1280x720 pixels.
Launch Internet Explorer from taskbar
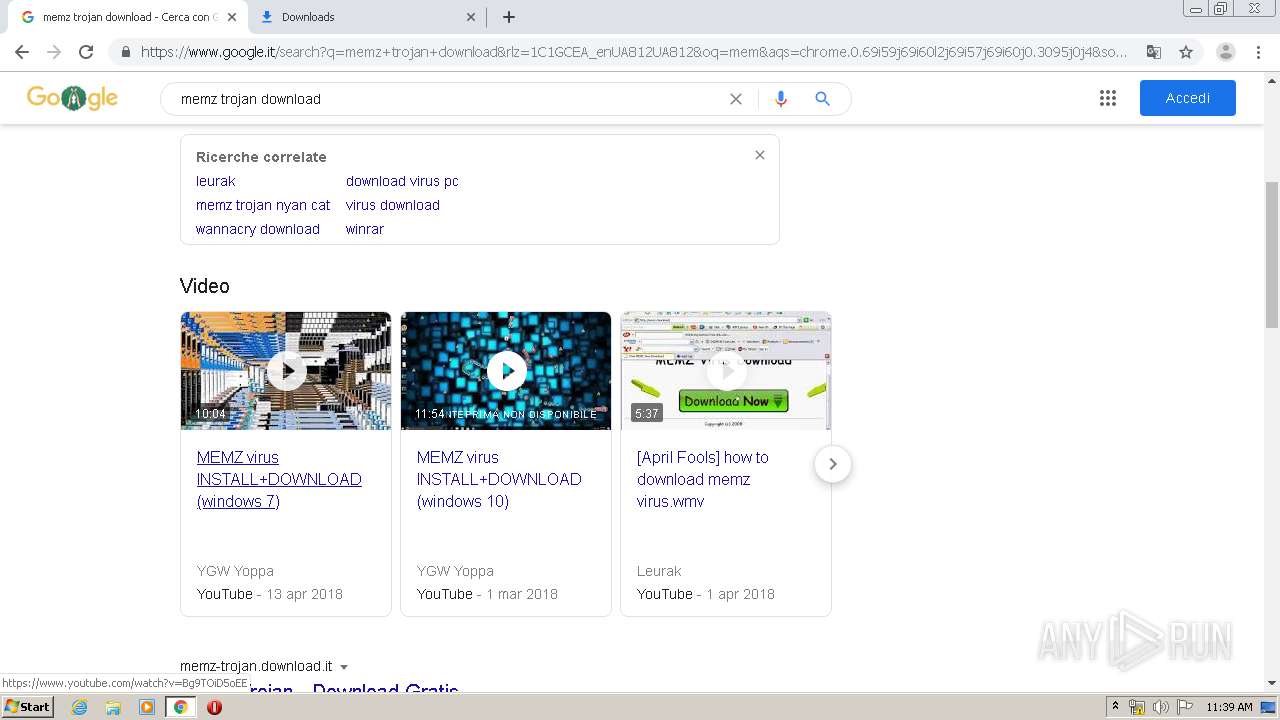(x=80, y=707)
